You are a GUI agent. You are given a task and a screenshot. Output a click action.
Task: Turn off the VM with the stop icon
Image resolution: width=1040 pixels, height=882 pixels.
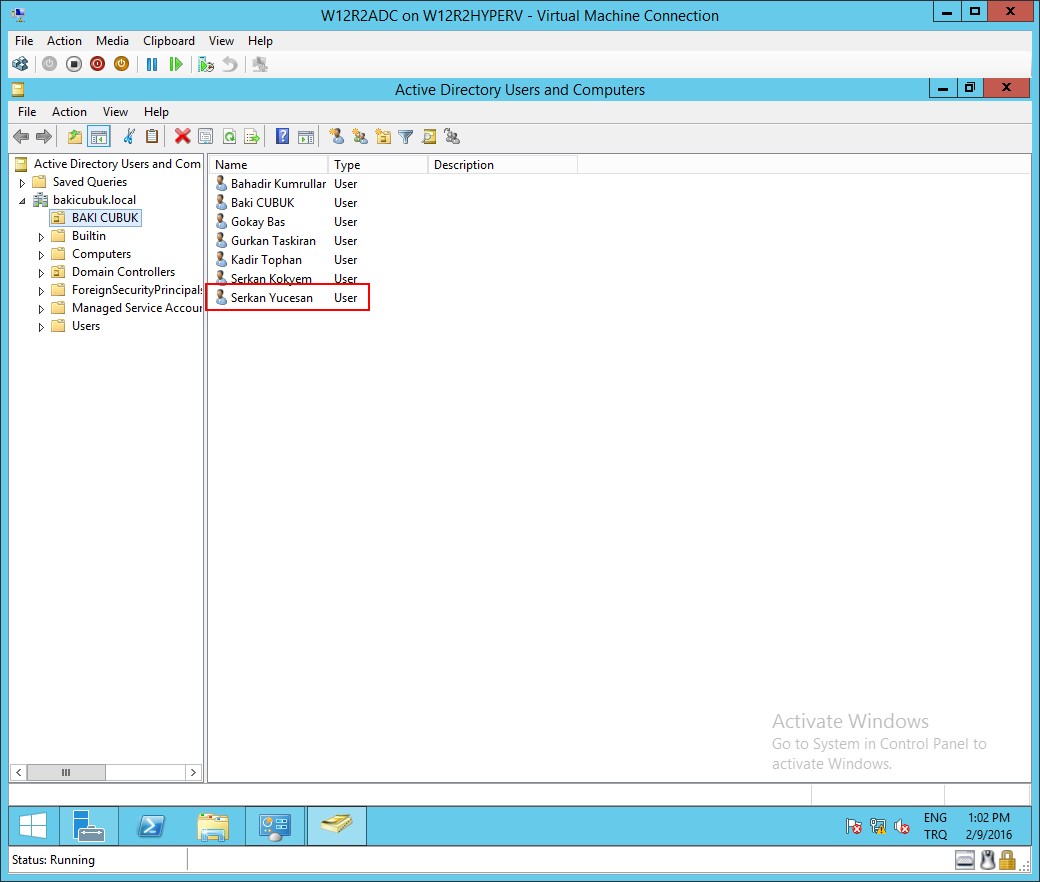point(74,64)
